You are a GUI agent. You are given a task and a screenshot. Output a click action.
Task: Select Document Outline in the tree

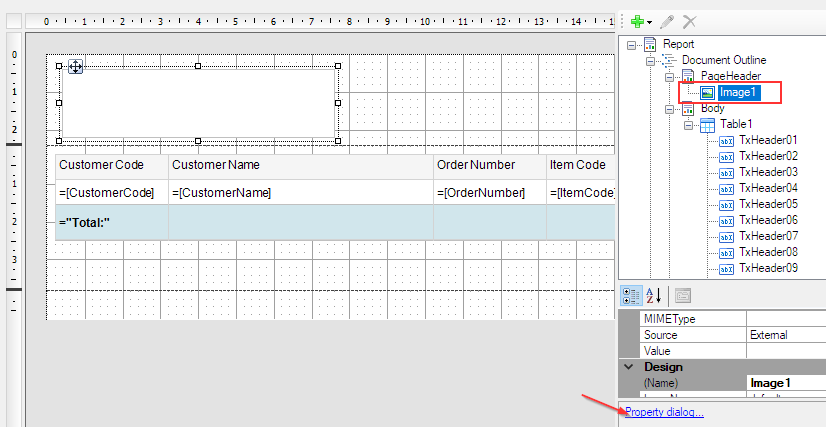point(724,60)
